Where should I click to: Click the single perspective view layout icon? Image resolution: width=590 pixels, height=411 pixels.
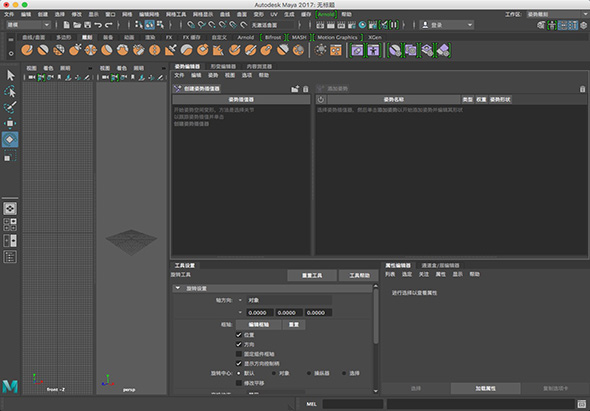(10, 209)
